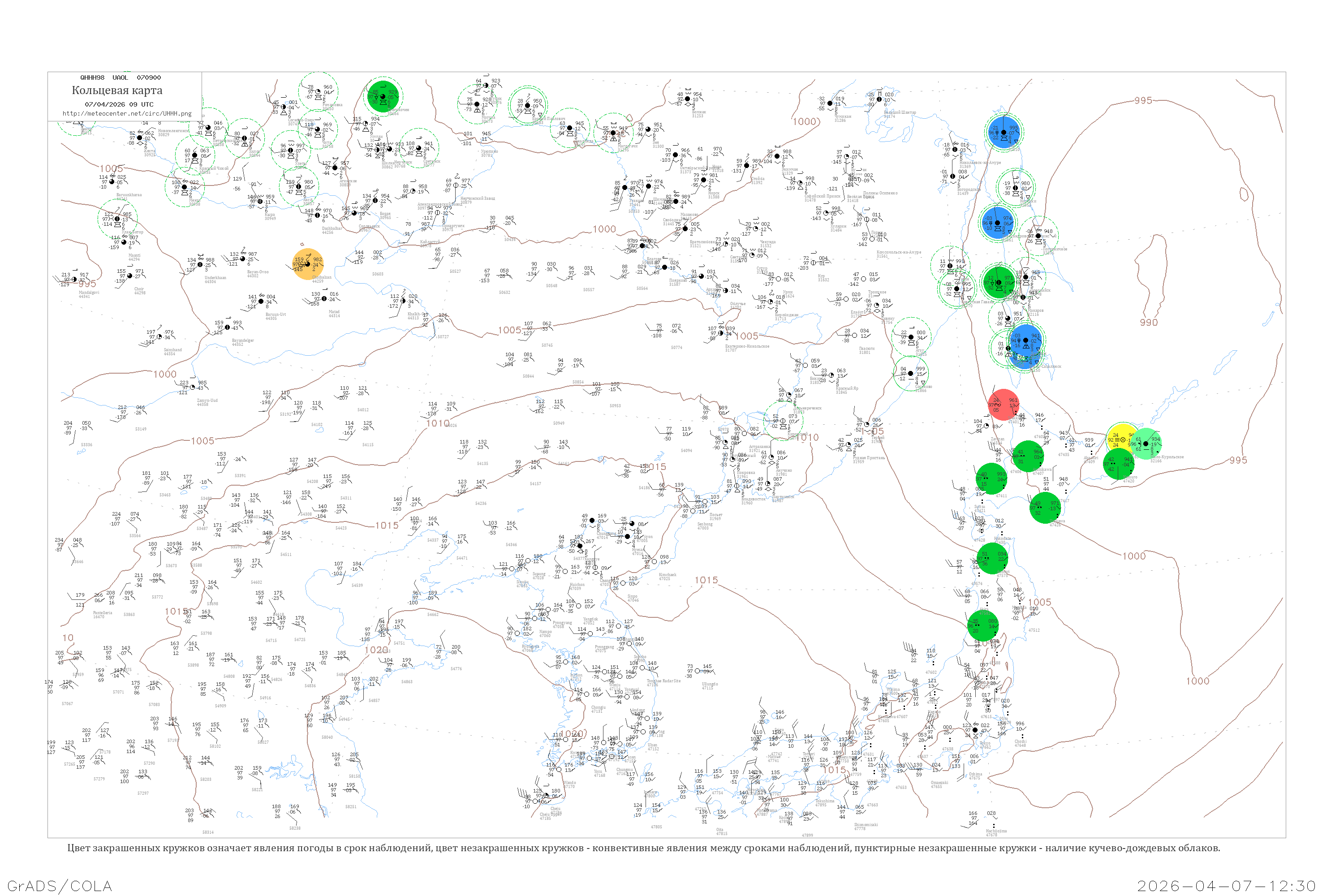Click the GrADS/COLA label at bottom left

point(60,885)
